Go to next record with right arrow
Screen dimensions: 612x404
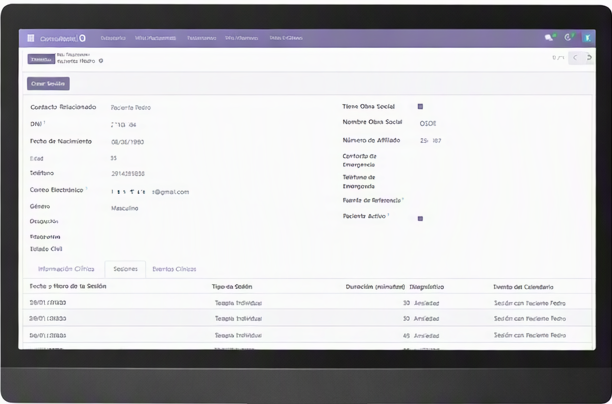point(589,58)
